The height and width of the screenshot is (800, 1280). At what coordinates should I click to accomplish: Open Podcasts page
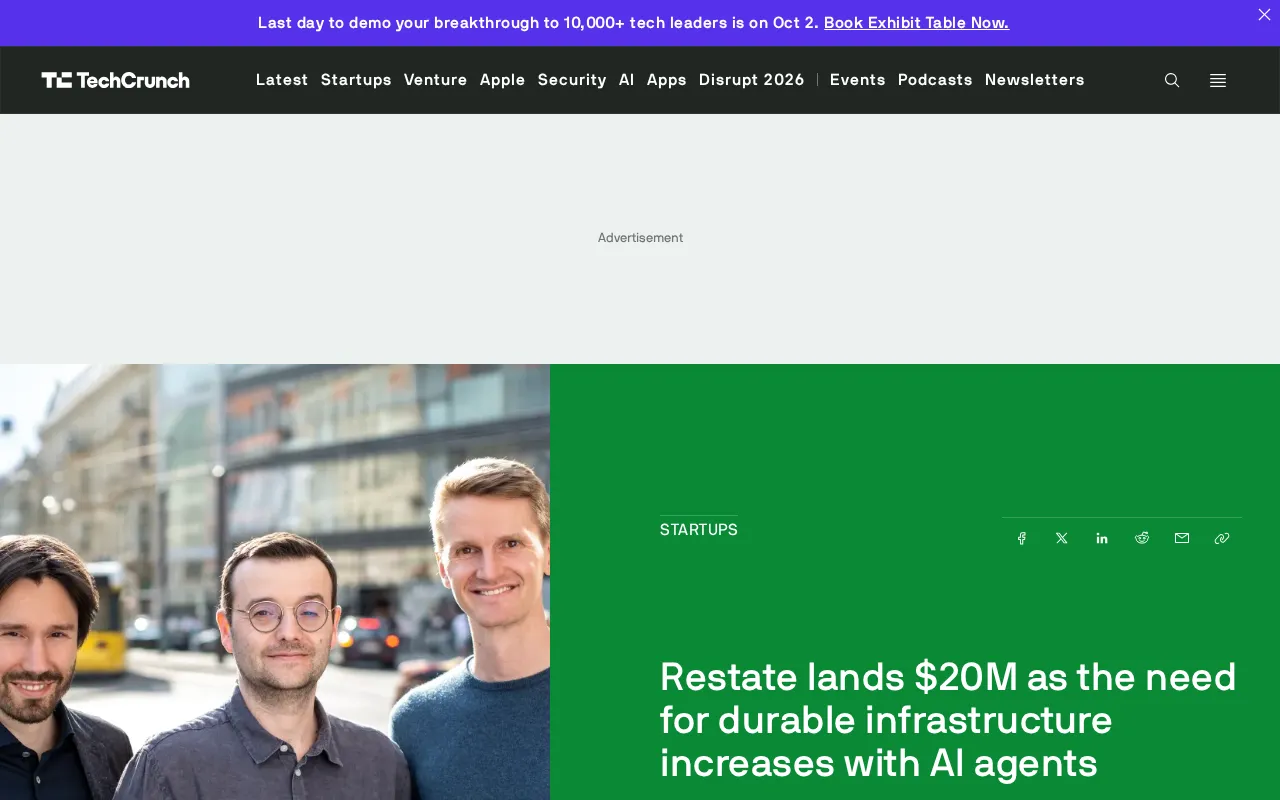click(x=935, y=80)
